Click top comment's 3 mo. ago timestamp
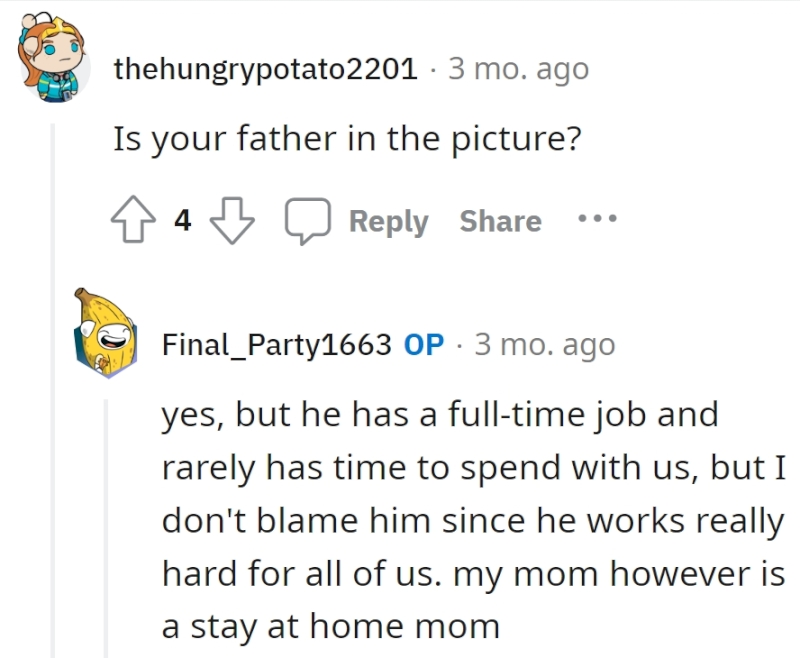 pos(518,69)
